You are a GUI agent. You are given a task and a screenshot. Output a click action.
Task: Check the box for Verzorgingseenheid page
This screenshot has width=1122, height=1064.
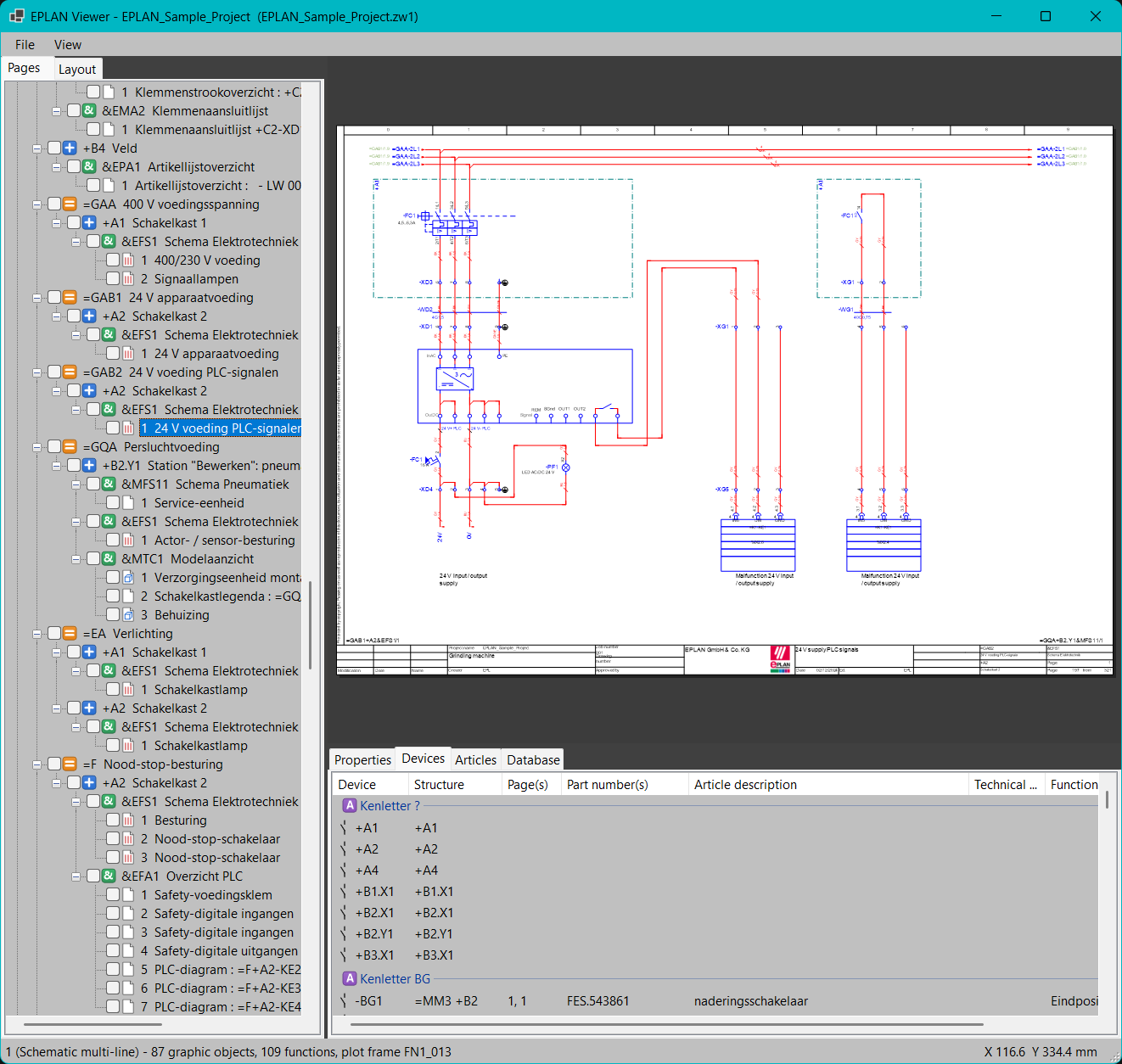coord(112,578)
